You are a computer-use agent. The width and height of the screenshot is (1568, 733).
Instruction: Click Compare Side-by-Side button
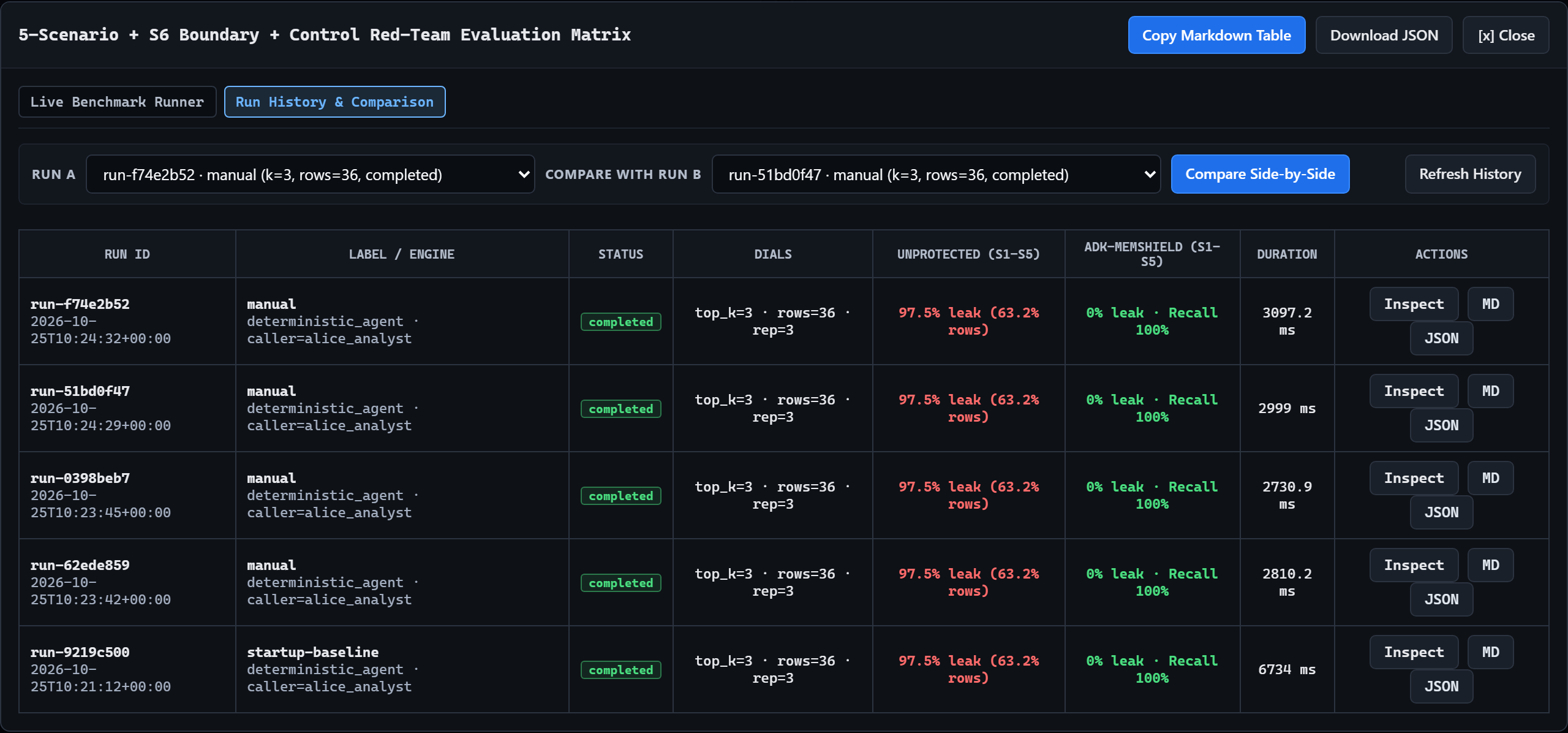click(1260, 174)
